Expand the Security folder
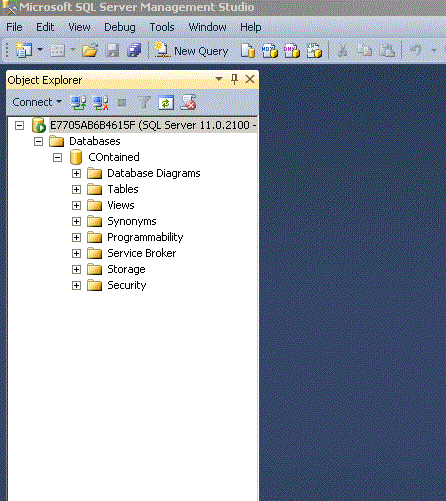This screenshot has height=501, width=446. click(x=76, y=286)
